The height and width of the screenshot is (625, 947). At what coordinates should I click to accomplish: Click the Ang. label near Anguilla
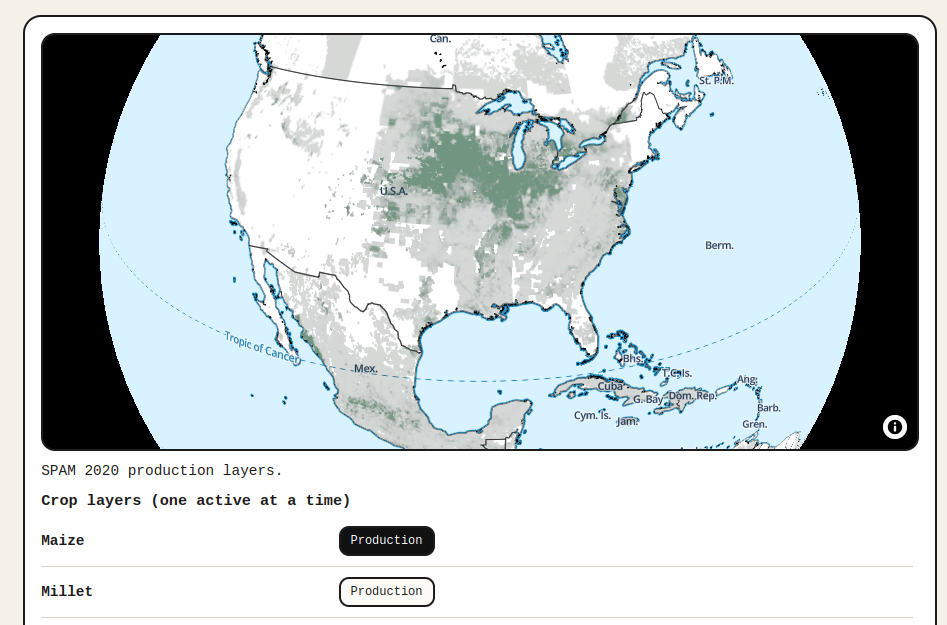click(x=746, y=379)
